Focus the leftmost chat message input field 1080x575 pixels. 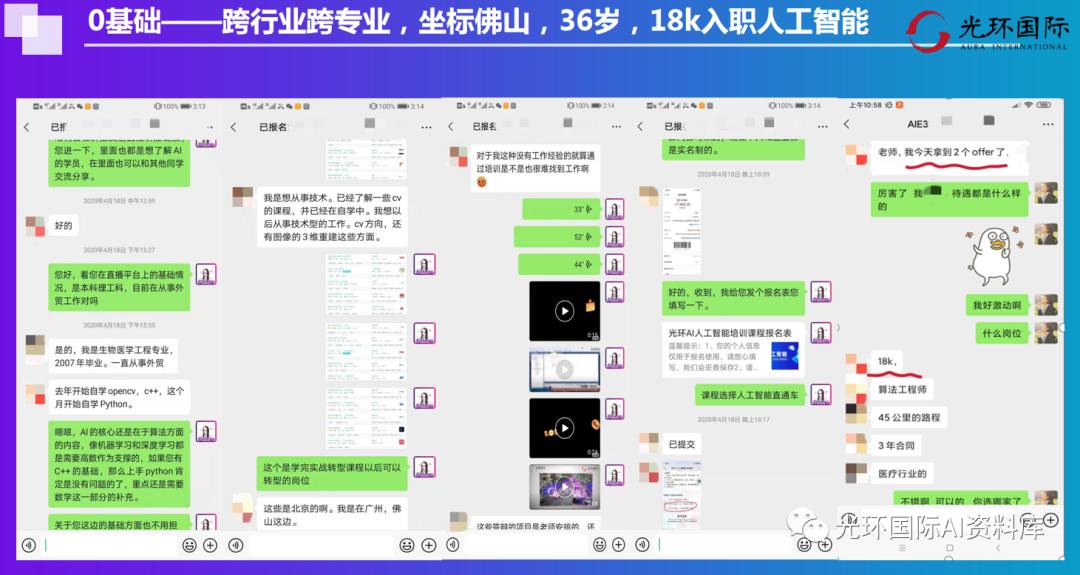tap(109, 545)
